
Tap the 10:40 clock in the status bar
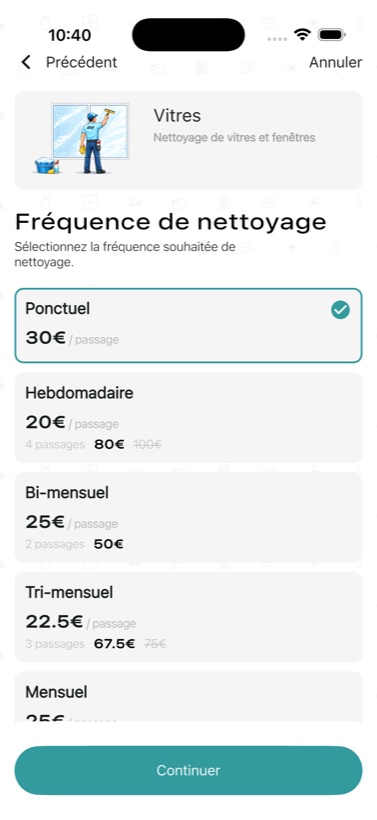click(70, 35)
